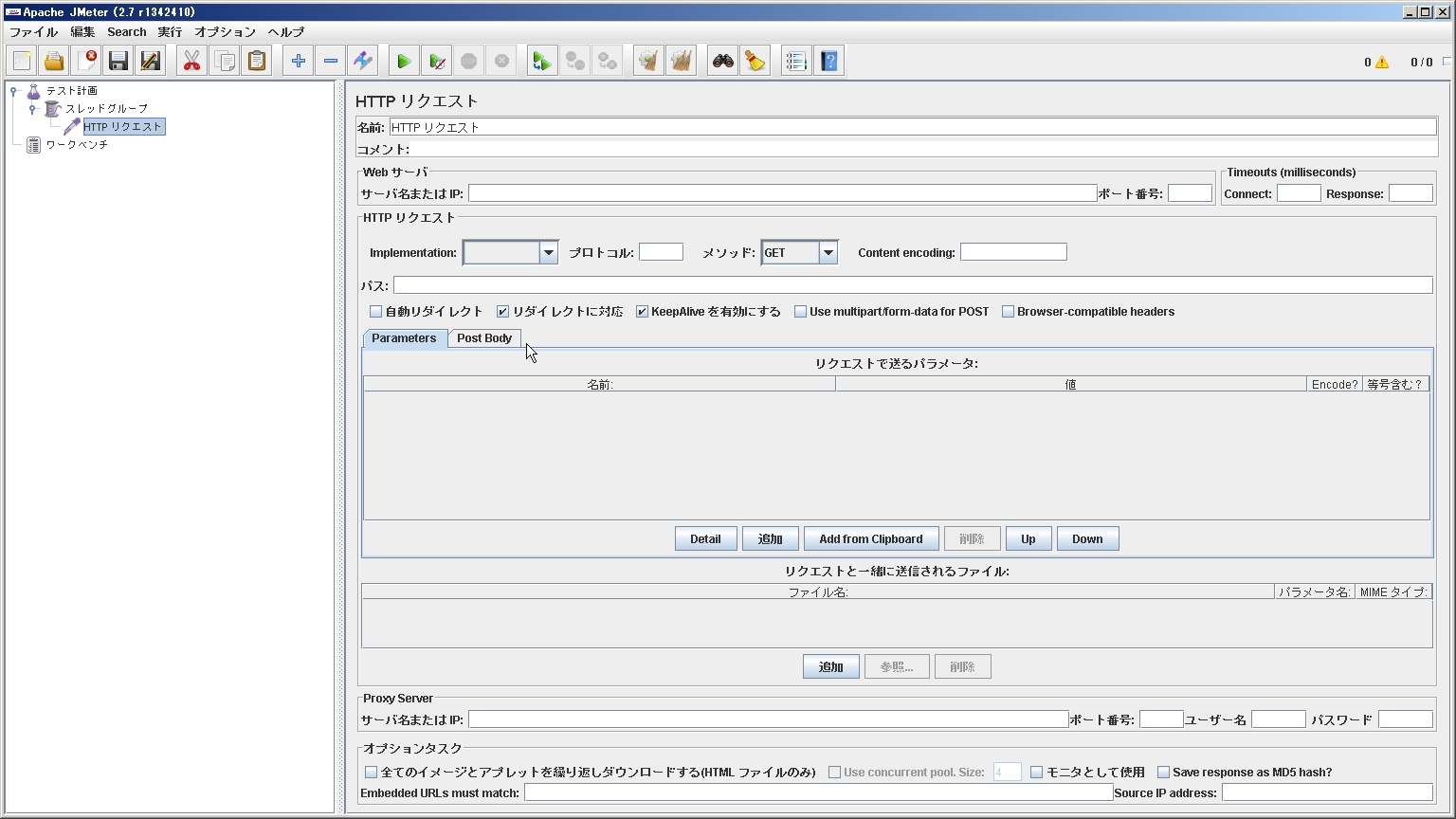Image resolution: width=1456 pixels, height=819 pixels.
Task: Save the test plan with floppy icon
Action: tap(118, 62)
